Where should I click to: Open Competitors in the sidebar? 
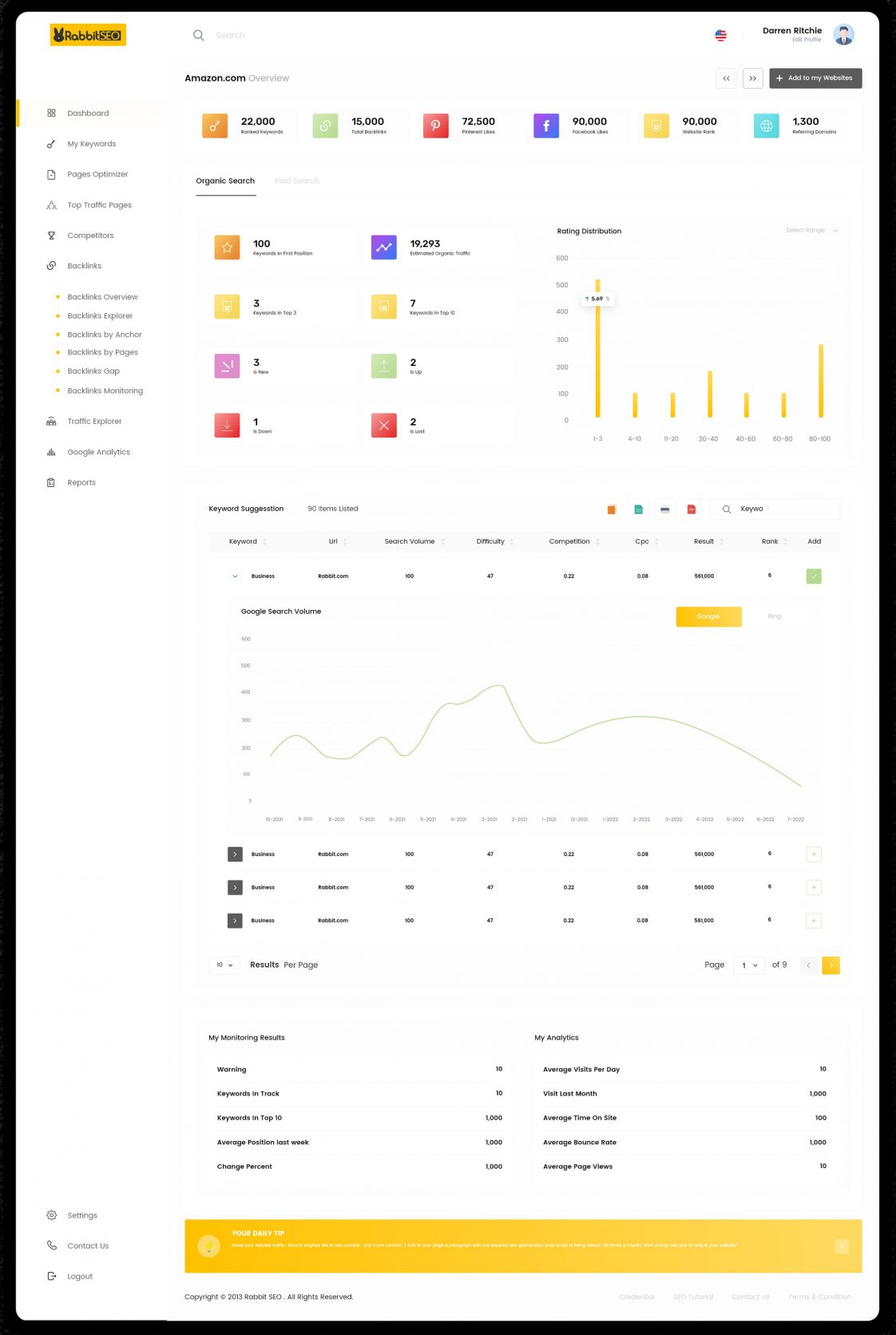(90, 236)
